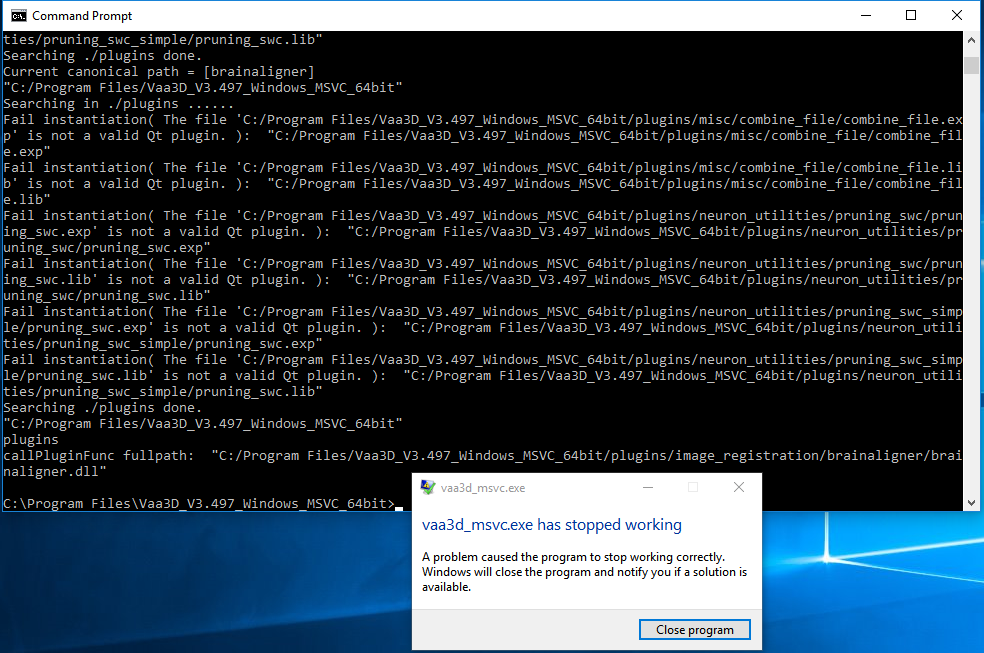
Task: Click the console scrollbar down arrow
Action: 971,501
